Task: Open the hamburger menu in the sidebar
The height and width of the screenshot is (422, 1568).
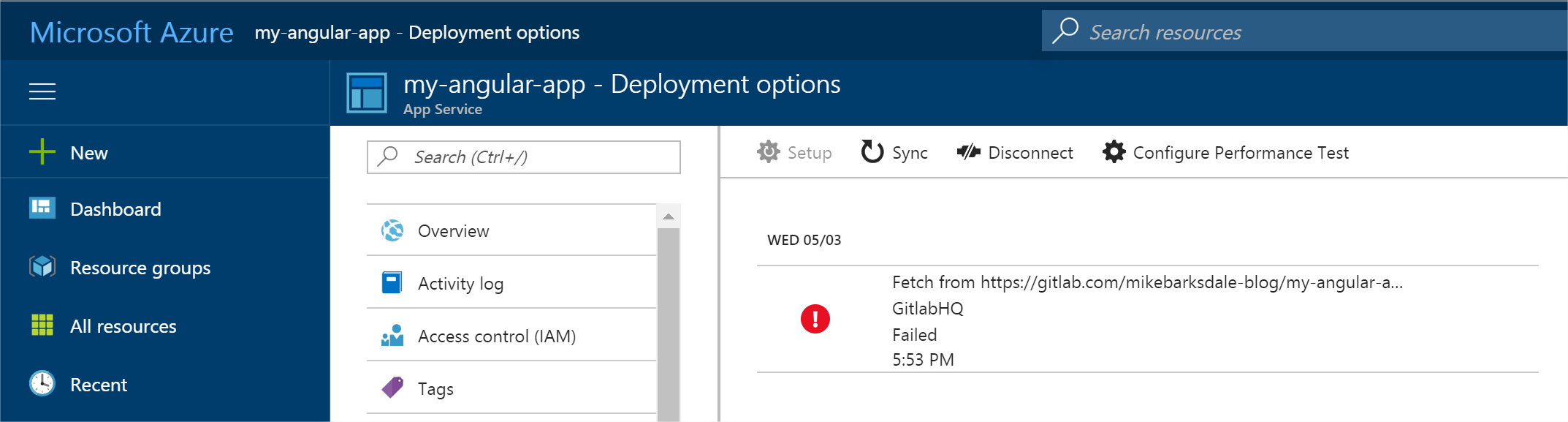Action: (x=42, y=91)
